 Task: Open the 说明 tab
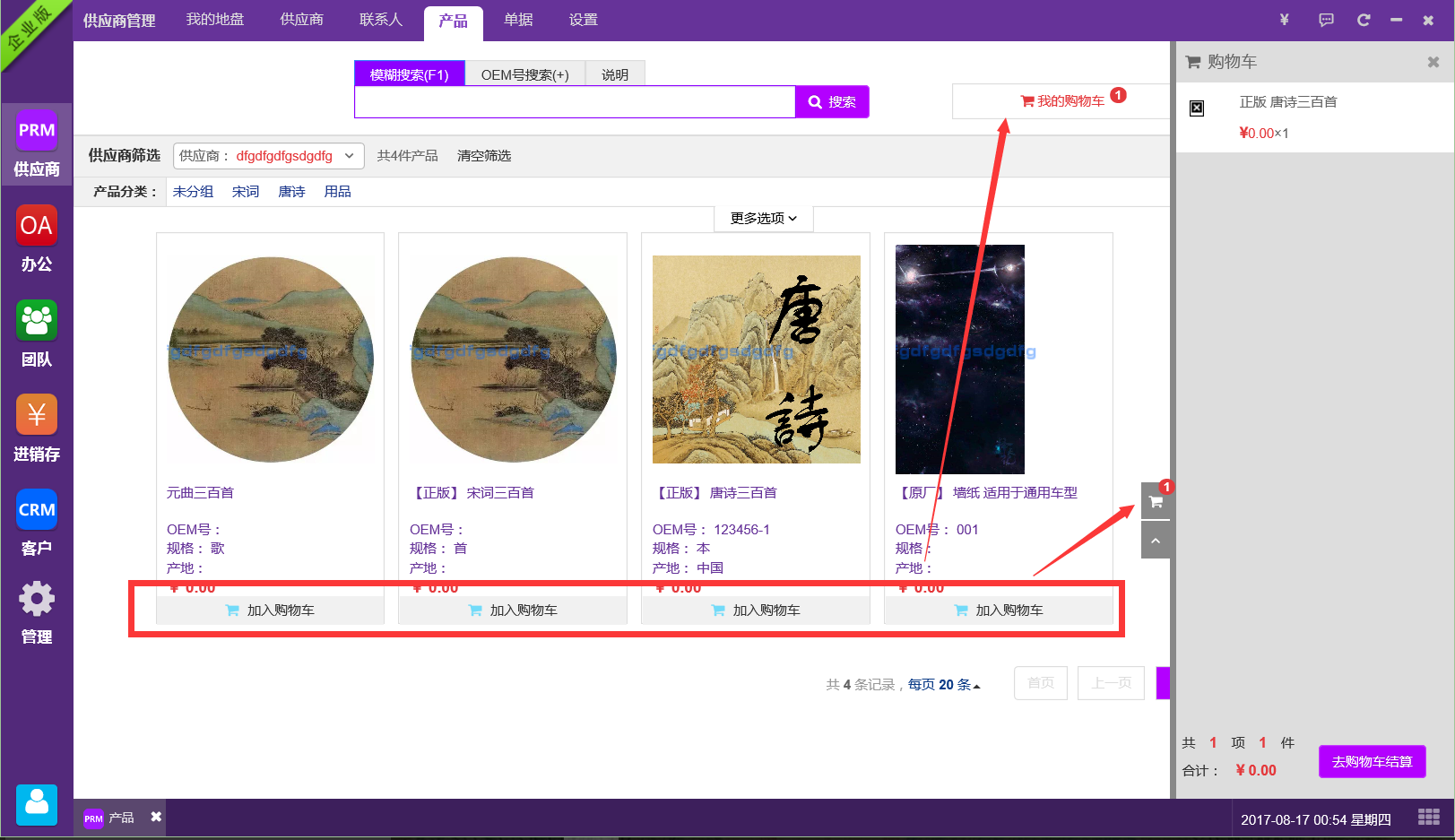pyautogui.click(x=615, y=74)
